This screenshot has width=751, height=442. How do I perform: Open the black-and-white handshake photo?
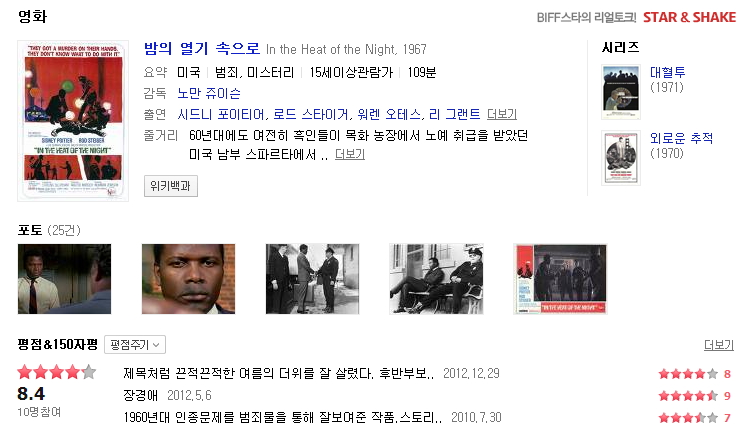[312, 279]
